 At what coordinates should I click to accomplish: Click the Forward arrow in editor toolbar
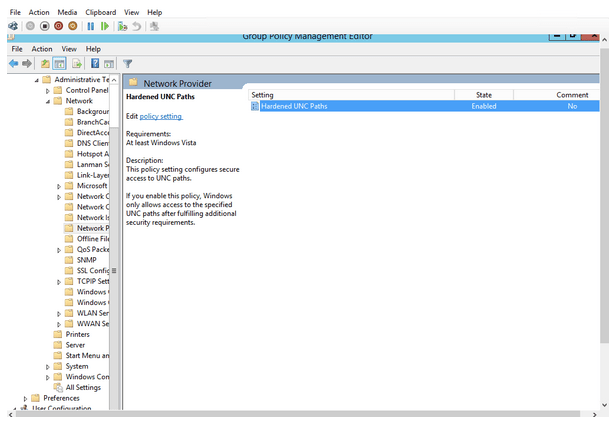[x=27, y=63]
